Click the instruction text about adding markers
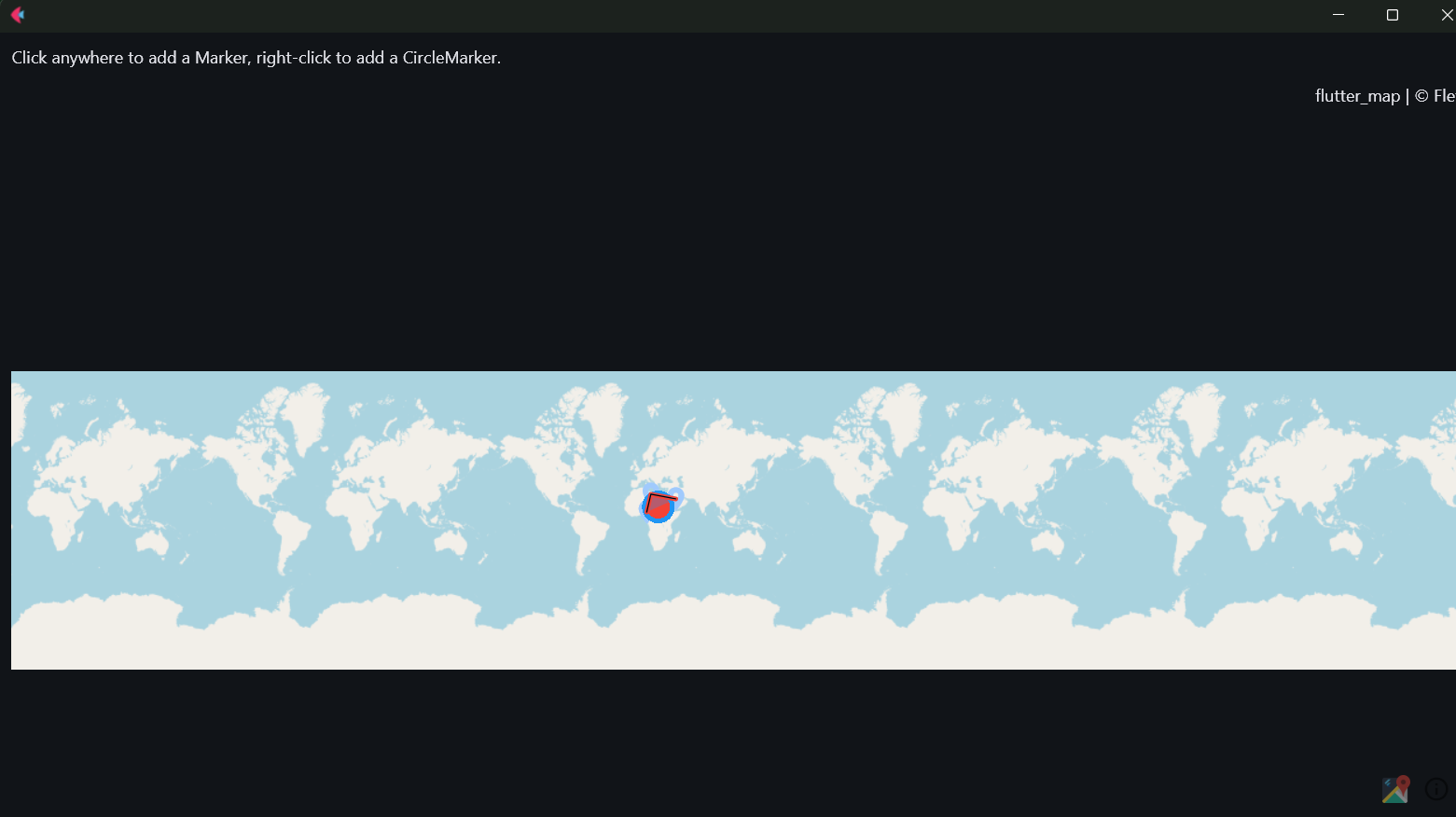1456x817 pixels. tap(256, 57)
